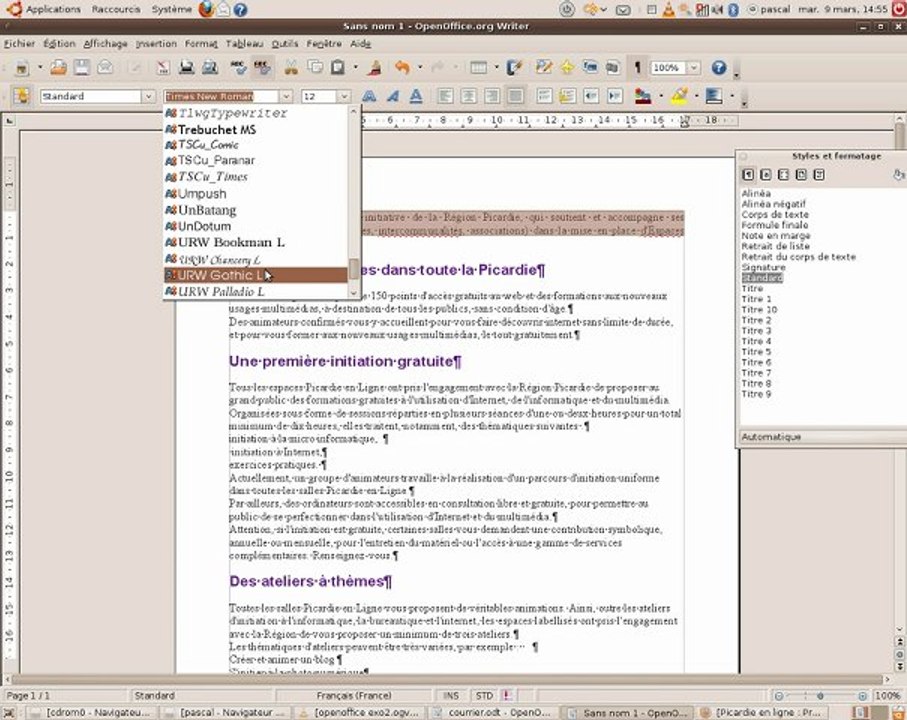Open the Insertion menu
Image resolution: width=907 pixels, height=720 pixels.
156,43
